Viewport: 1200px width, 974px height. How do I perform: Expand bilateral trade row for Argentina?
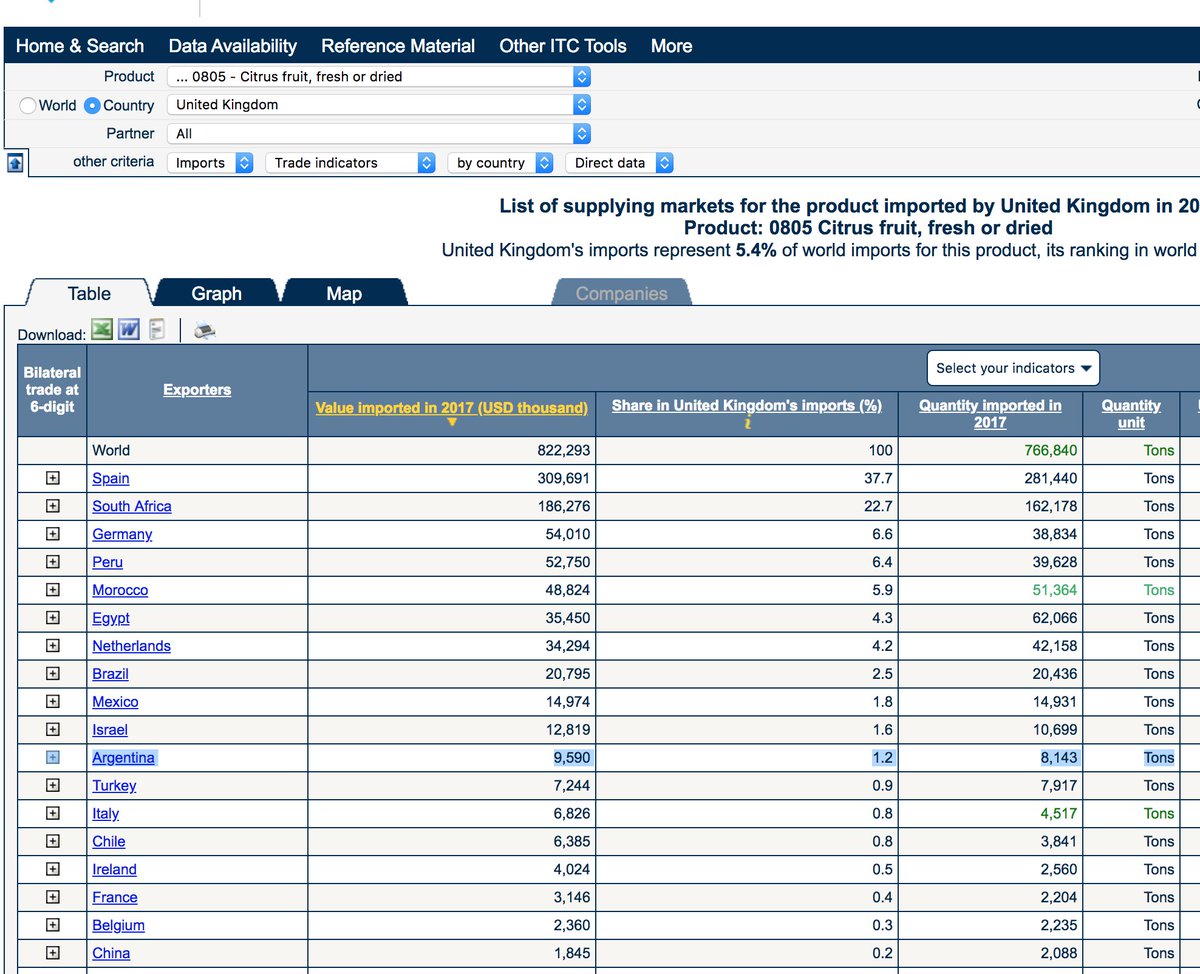53,757
